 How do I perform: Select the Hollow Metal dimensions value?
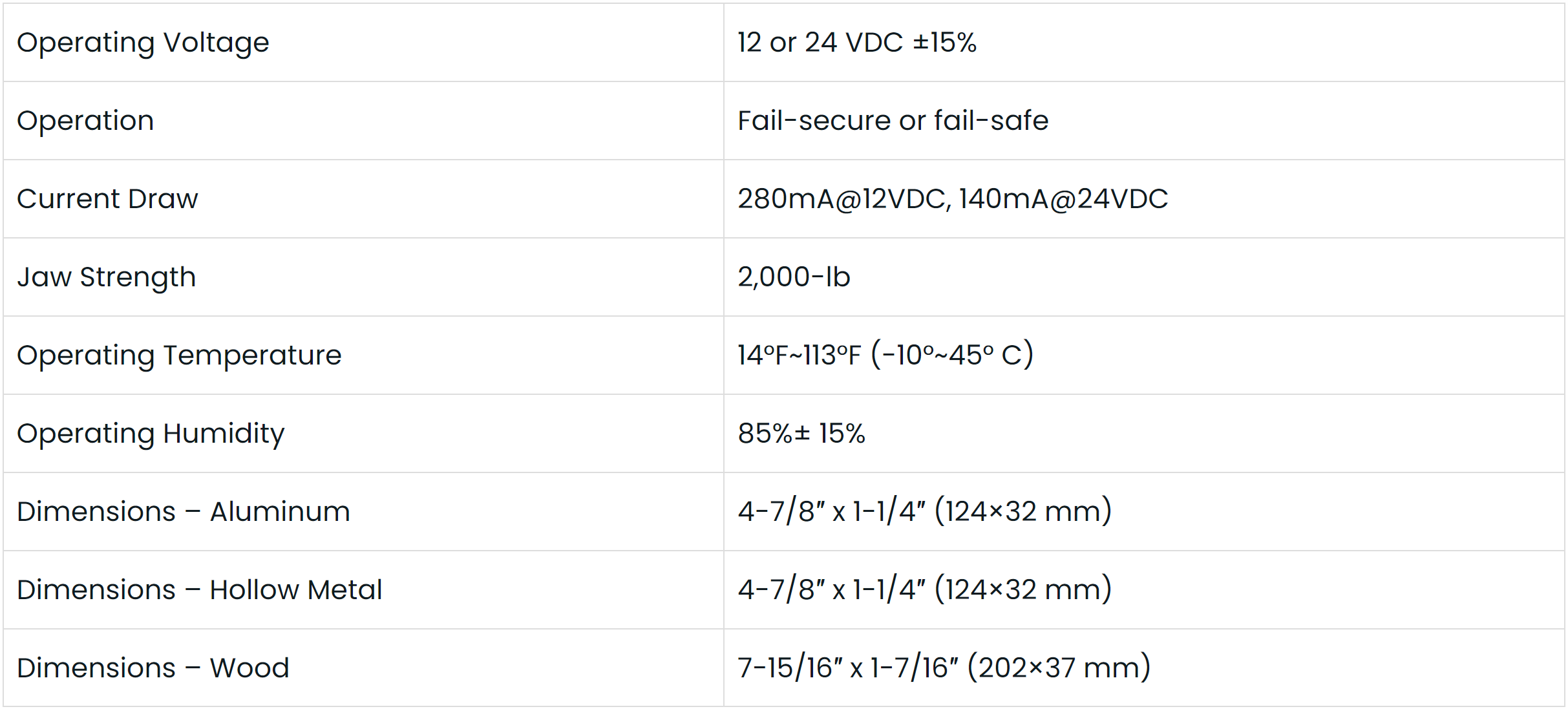(x=924, y=590)
